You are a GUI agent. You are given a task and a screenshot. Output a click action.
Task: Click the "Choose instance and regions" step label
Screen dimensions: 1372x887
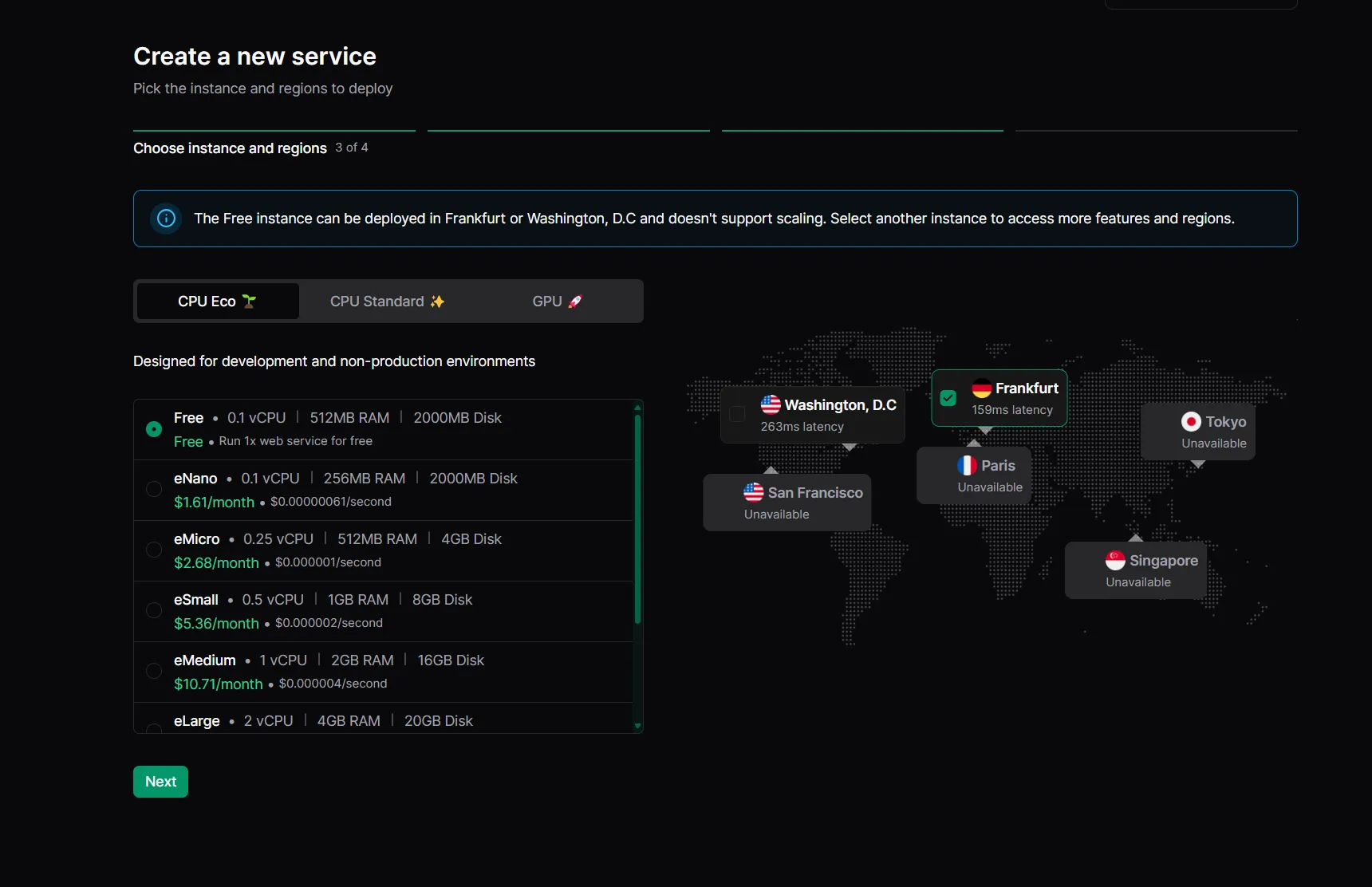230,148
